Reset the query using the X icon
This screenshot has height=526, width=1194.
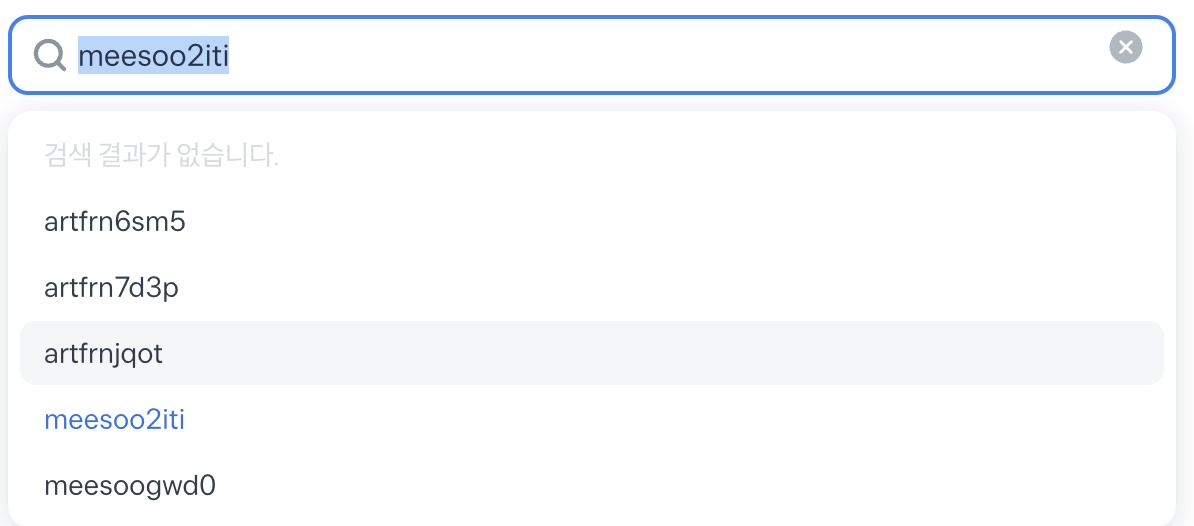coord(1125,47)
